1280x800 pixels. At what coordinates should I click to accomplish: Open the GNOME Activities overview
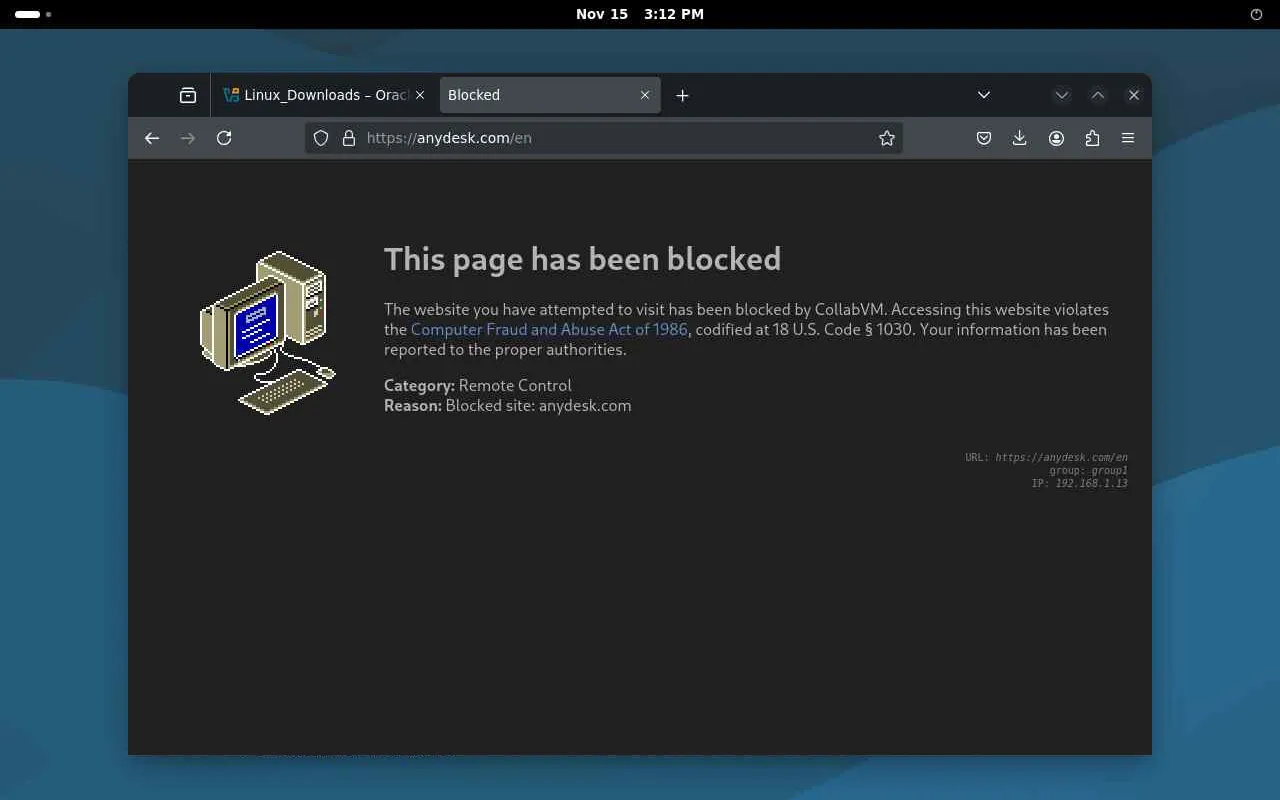pos(33,14)
